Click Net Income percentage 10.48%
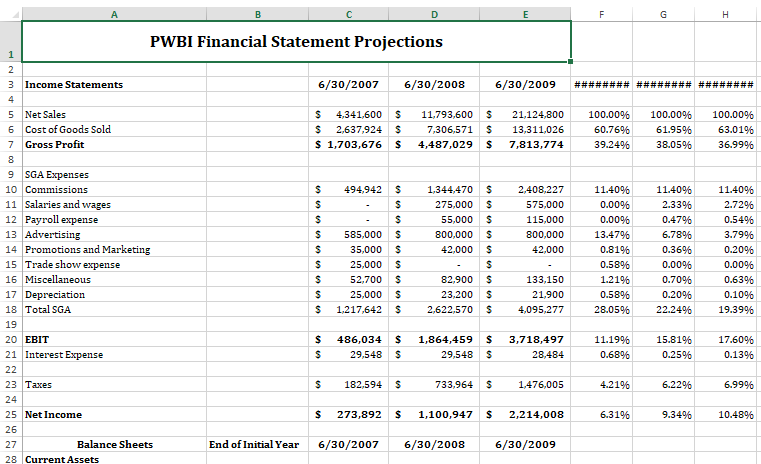The width and height of the screenshot is (761, 464). coord(736,414)
